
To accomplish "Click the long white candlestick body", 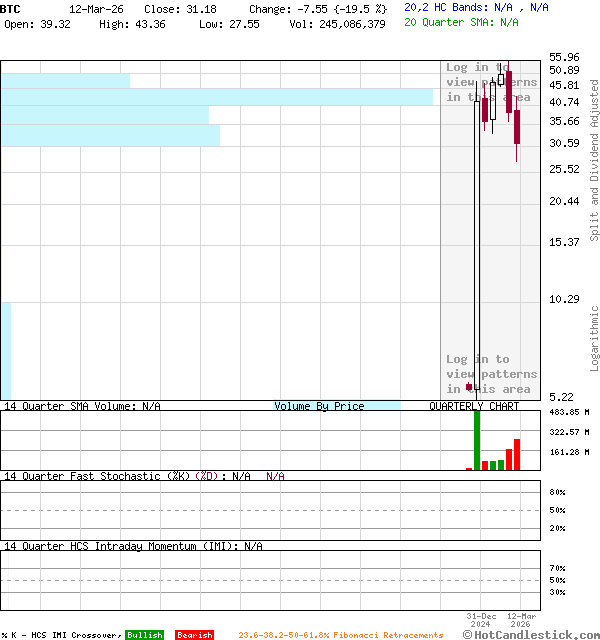I will (477, 240).
